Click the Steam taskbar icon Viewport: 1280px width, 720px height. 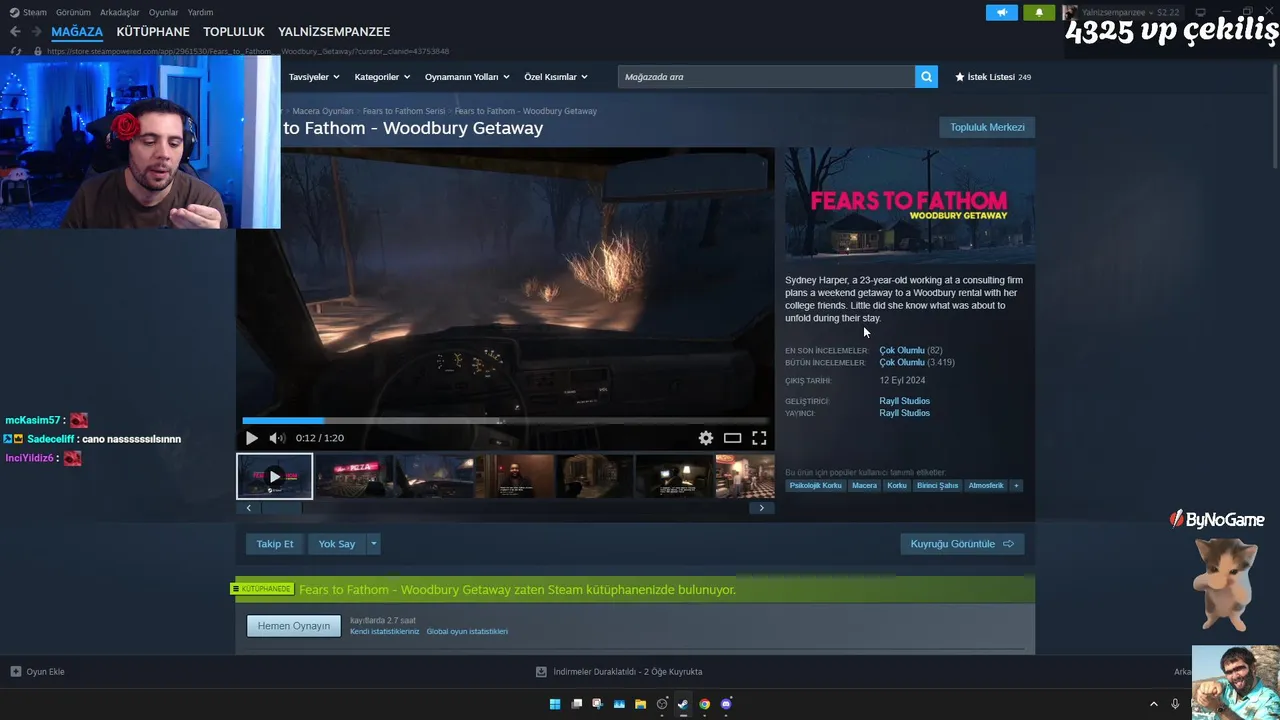[683, 704]
